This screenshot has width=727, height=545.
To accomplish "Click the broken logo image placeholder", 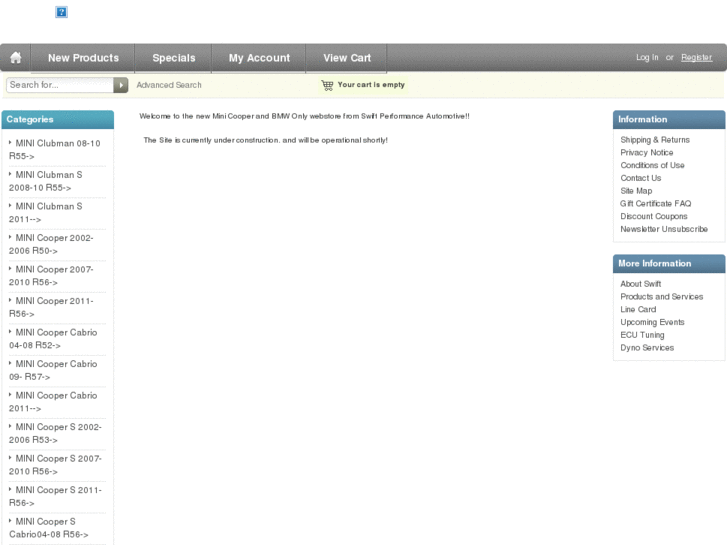I will [x=61, y=12].
